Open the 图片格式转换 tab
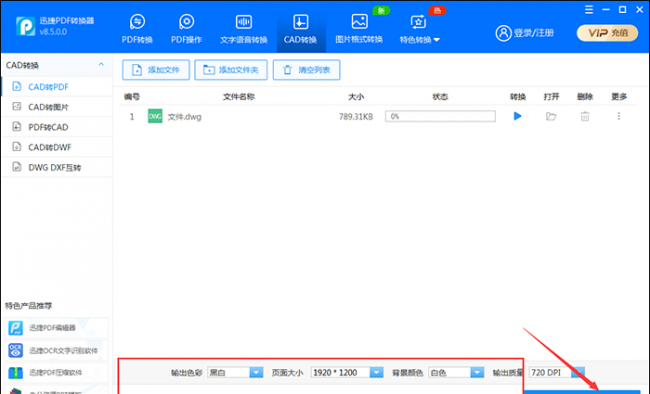Screen dimensions: 650x394 pyautogui.click(x=359, y=29)
